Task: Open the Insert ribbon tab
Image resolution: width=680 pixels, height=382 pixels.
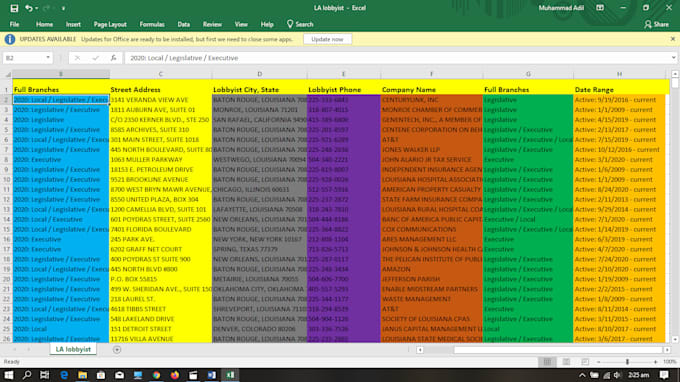Action: click(x=73, y=24)
